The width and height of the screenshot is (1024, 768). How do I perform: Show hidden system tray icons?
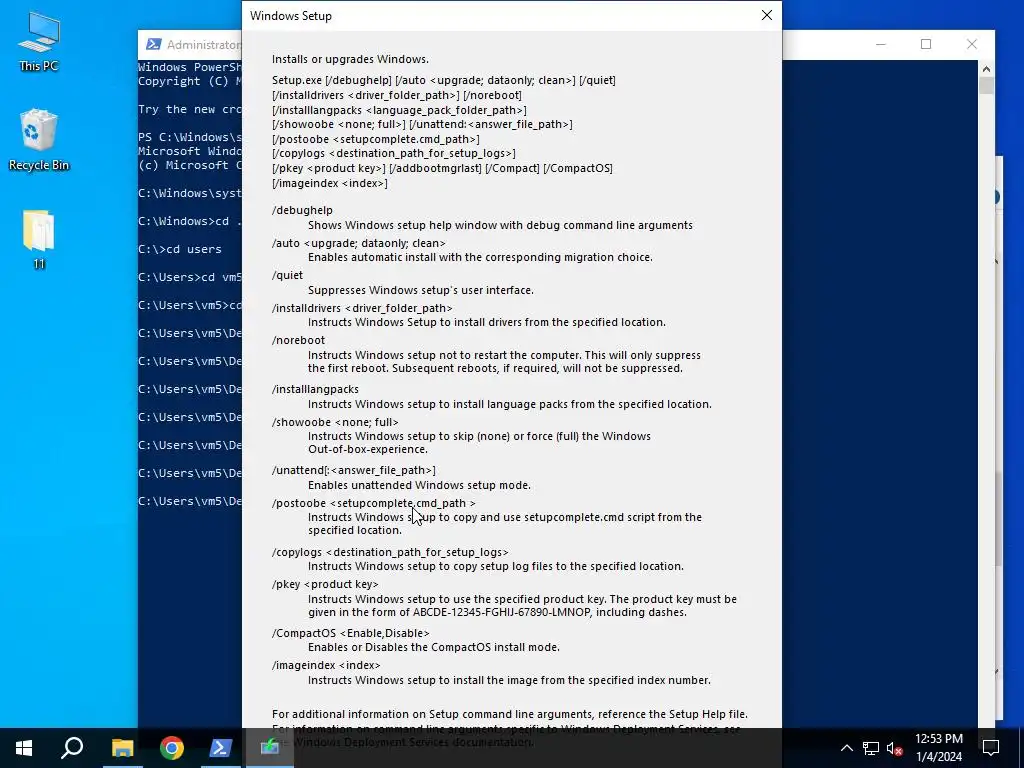click(x=846, y=748)
